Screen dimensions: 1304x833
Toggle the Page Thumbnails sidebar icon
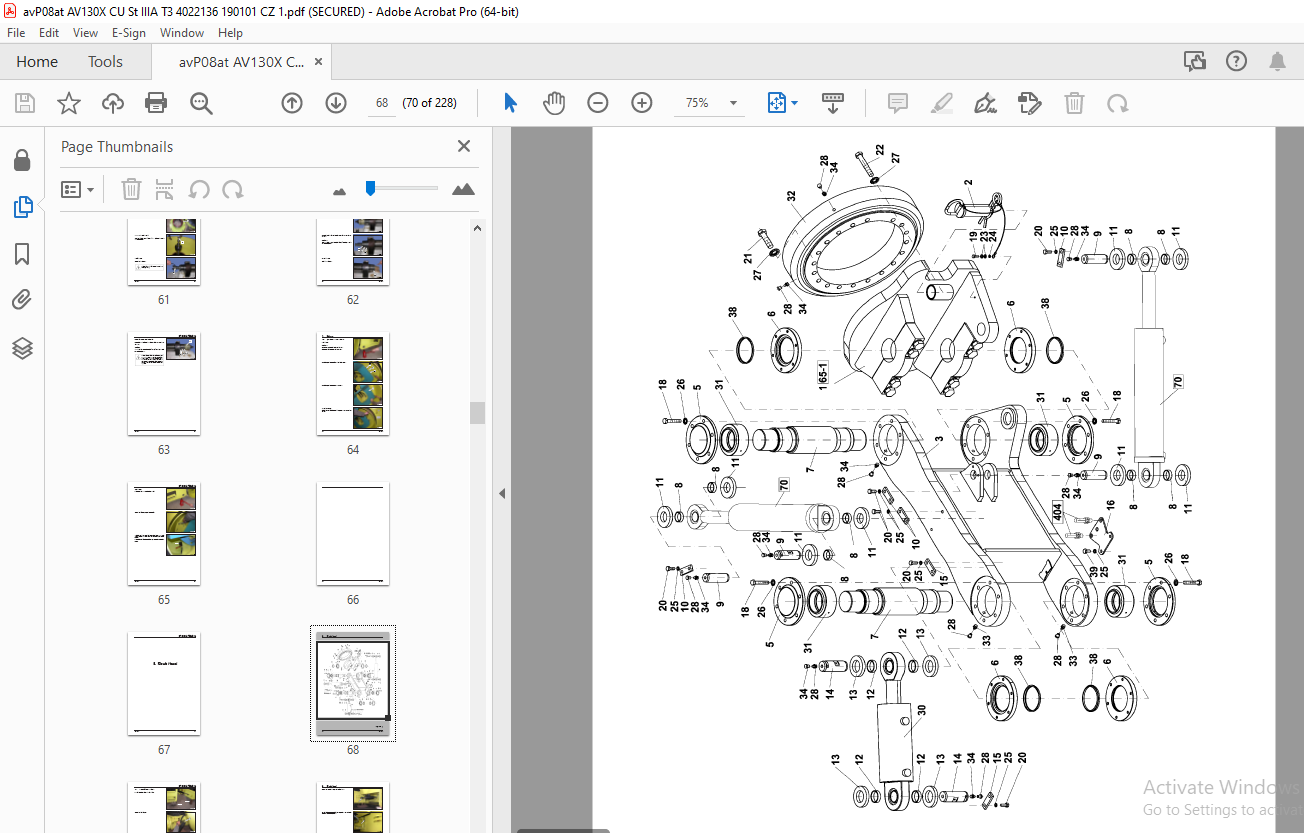tap(22, 207)
